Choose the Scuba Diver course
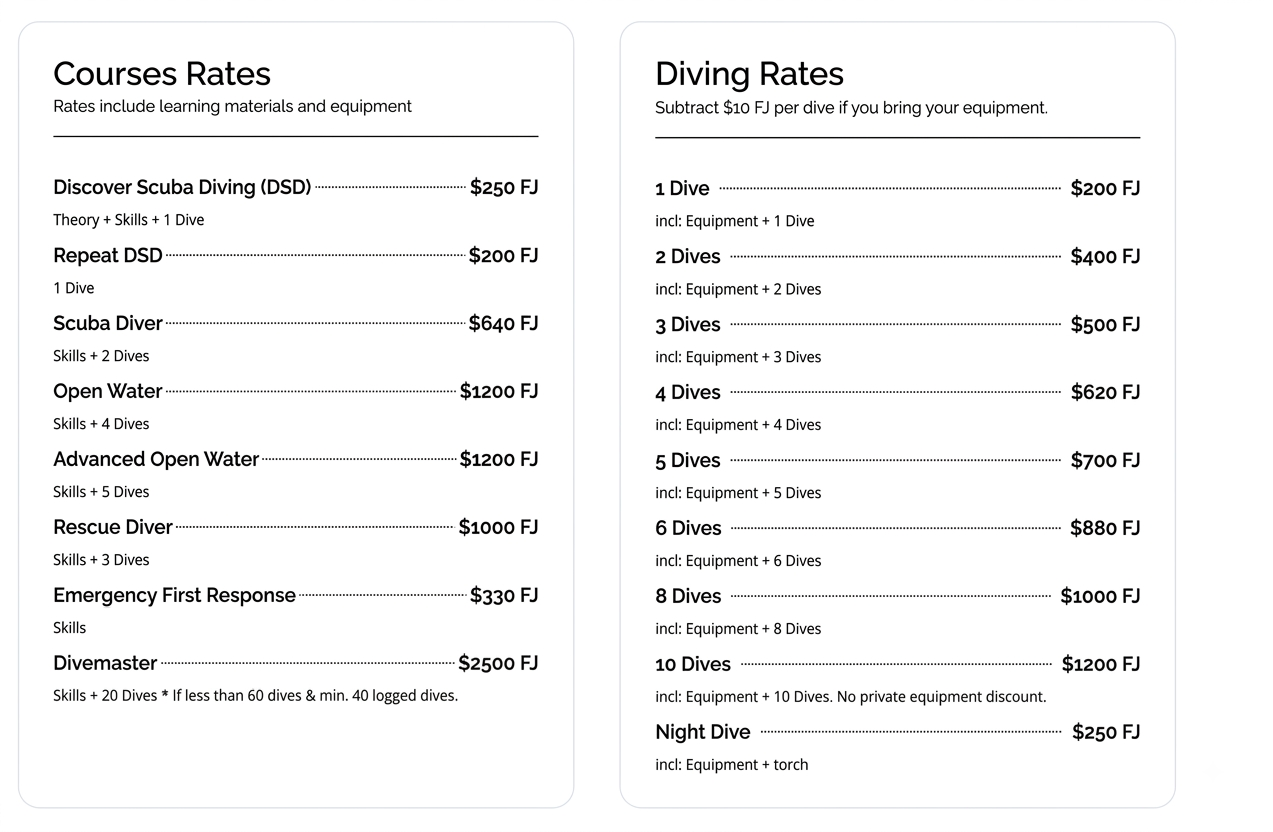This screenshot has height=832, width=1273. click(x=108, y=323)
